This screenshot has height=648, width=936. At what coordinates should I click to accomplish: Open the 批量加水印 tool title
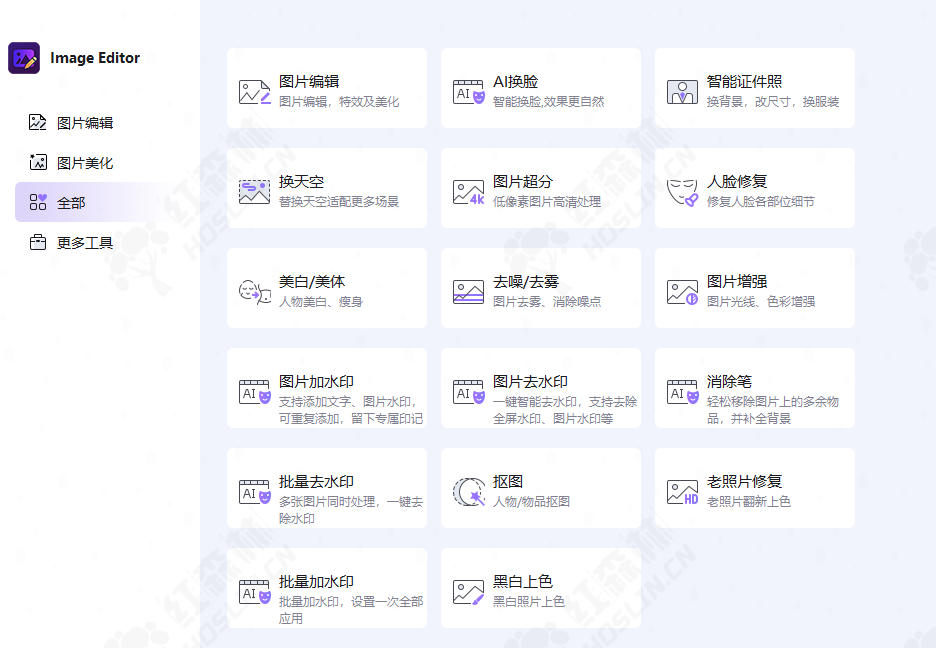point(316,582)
